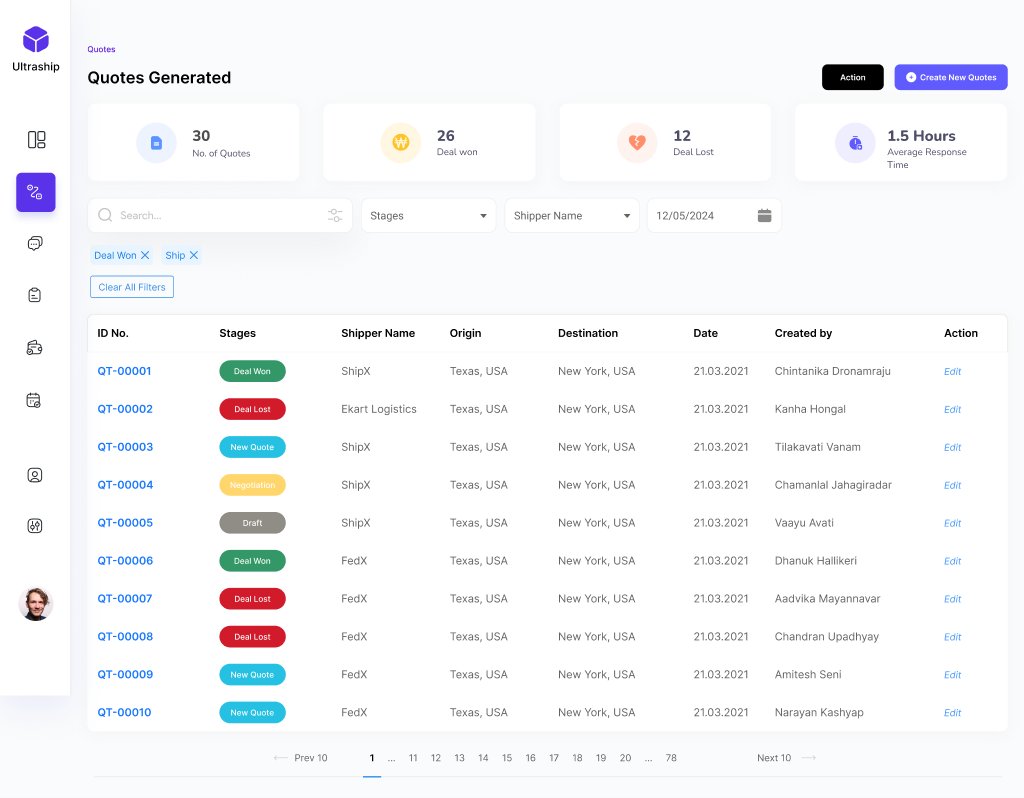Edit the QT-00002 row

tap(952, 409)
